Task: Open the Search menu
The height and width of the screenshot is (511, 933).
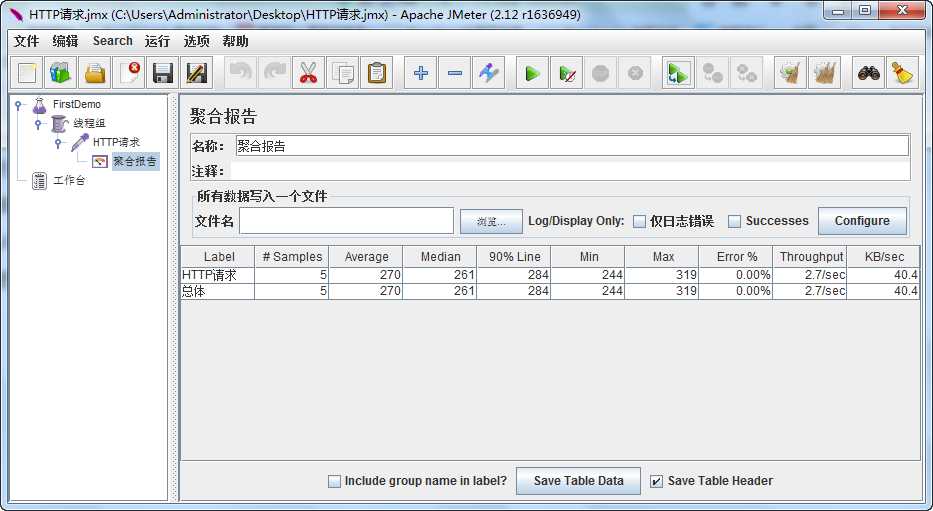Action: pos(112,41)
